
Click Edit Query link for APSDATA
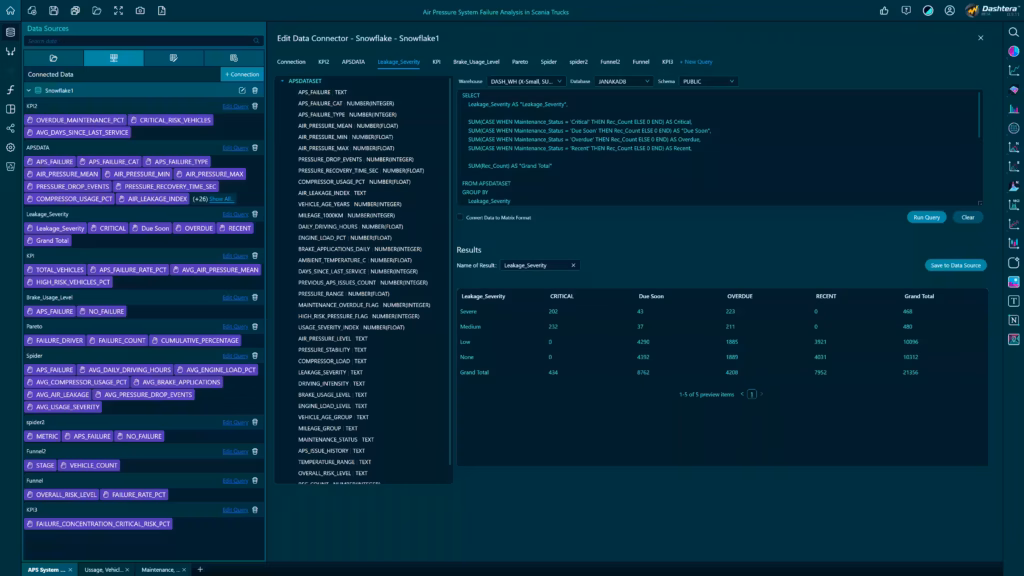coord(235,147)
